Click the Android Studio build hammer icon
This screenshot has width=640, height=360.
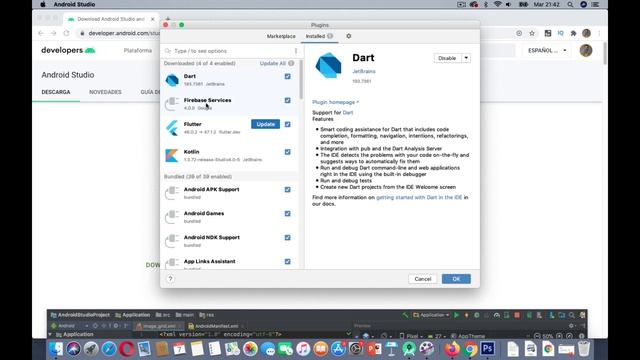tap(405, 315)
